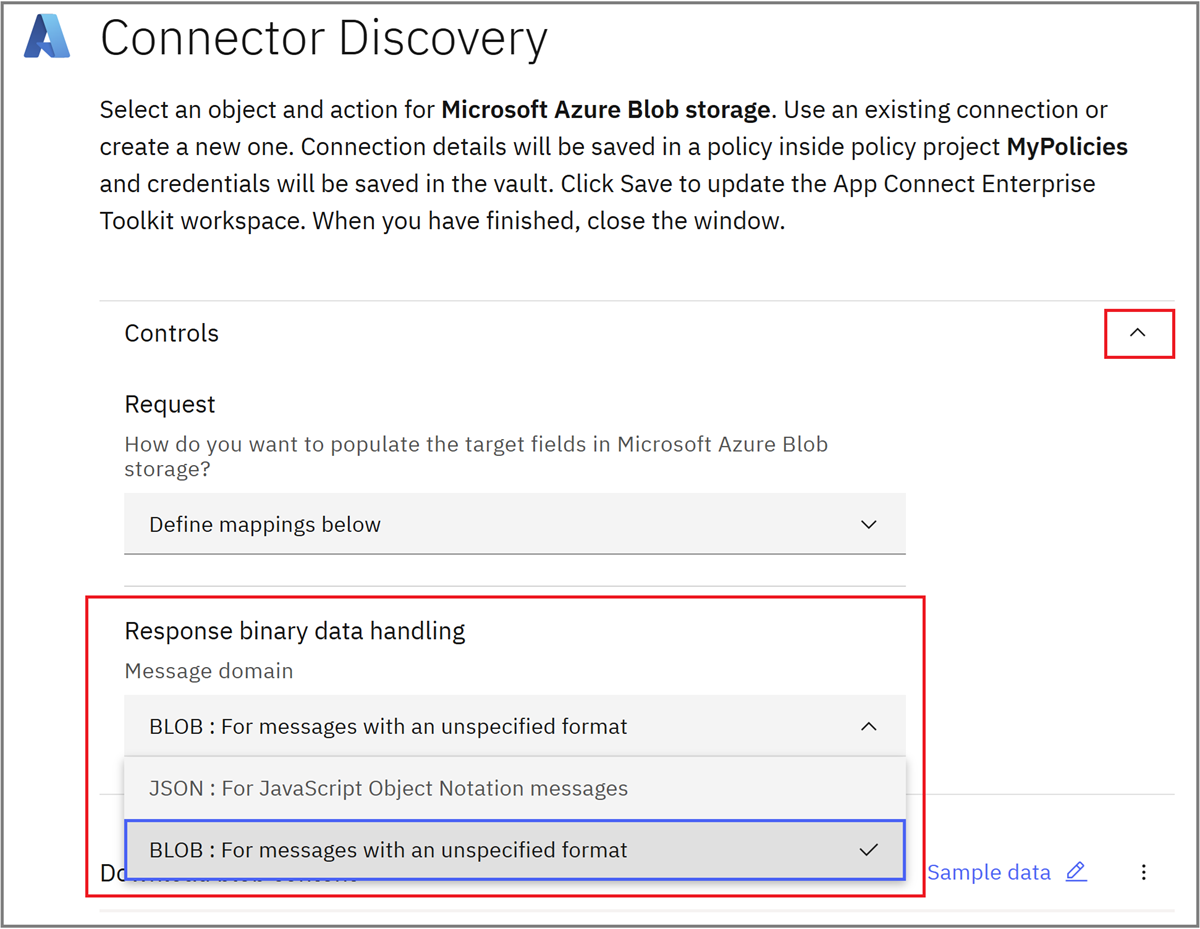Click the Request section heading
The image size is (1200, 929).
169,404
